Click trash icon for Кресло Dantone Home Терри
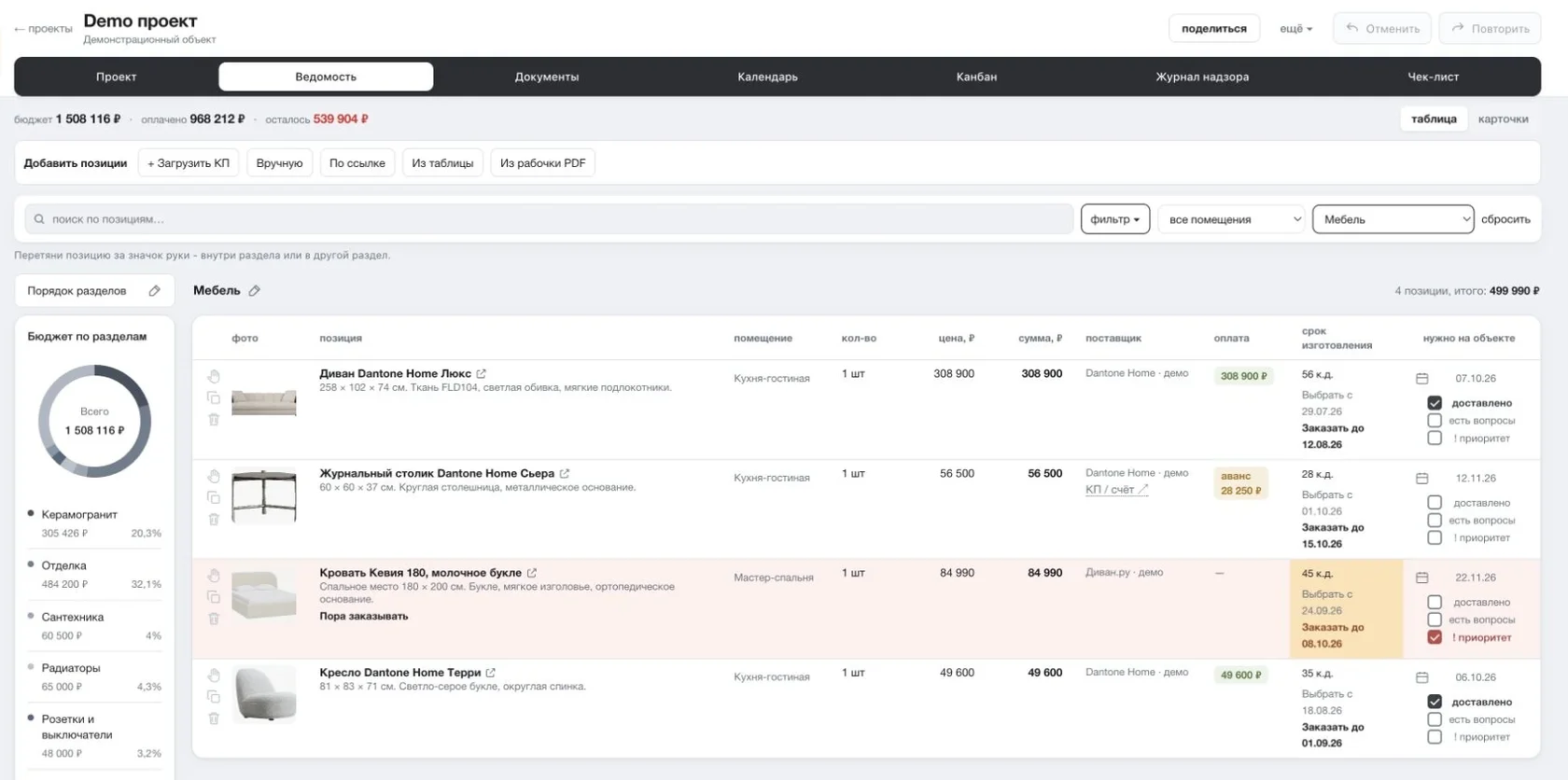 tap(214, 718)
